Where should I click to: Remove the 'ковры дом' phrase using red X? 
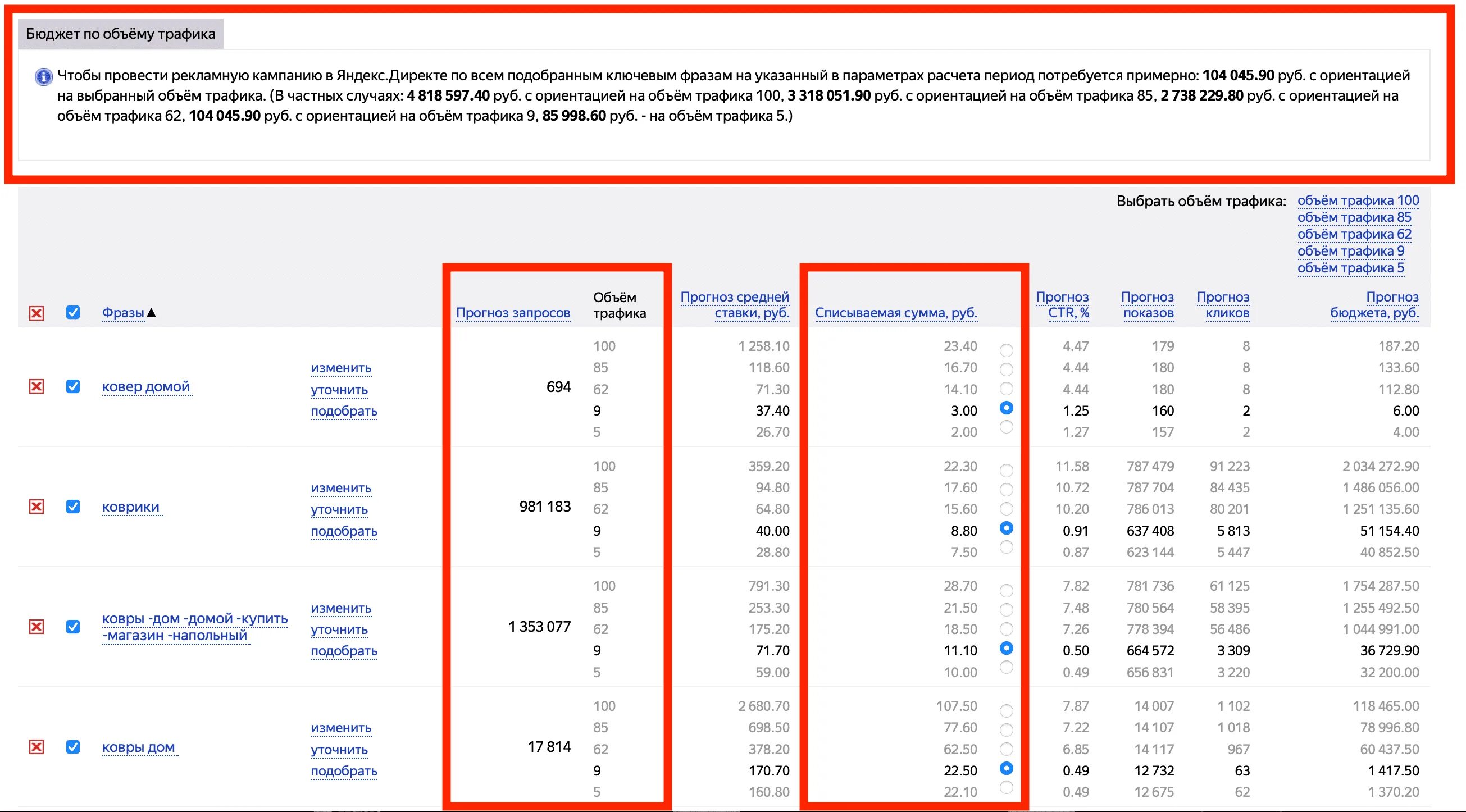tap(37, 746)
